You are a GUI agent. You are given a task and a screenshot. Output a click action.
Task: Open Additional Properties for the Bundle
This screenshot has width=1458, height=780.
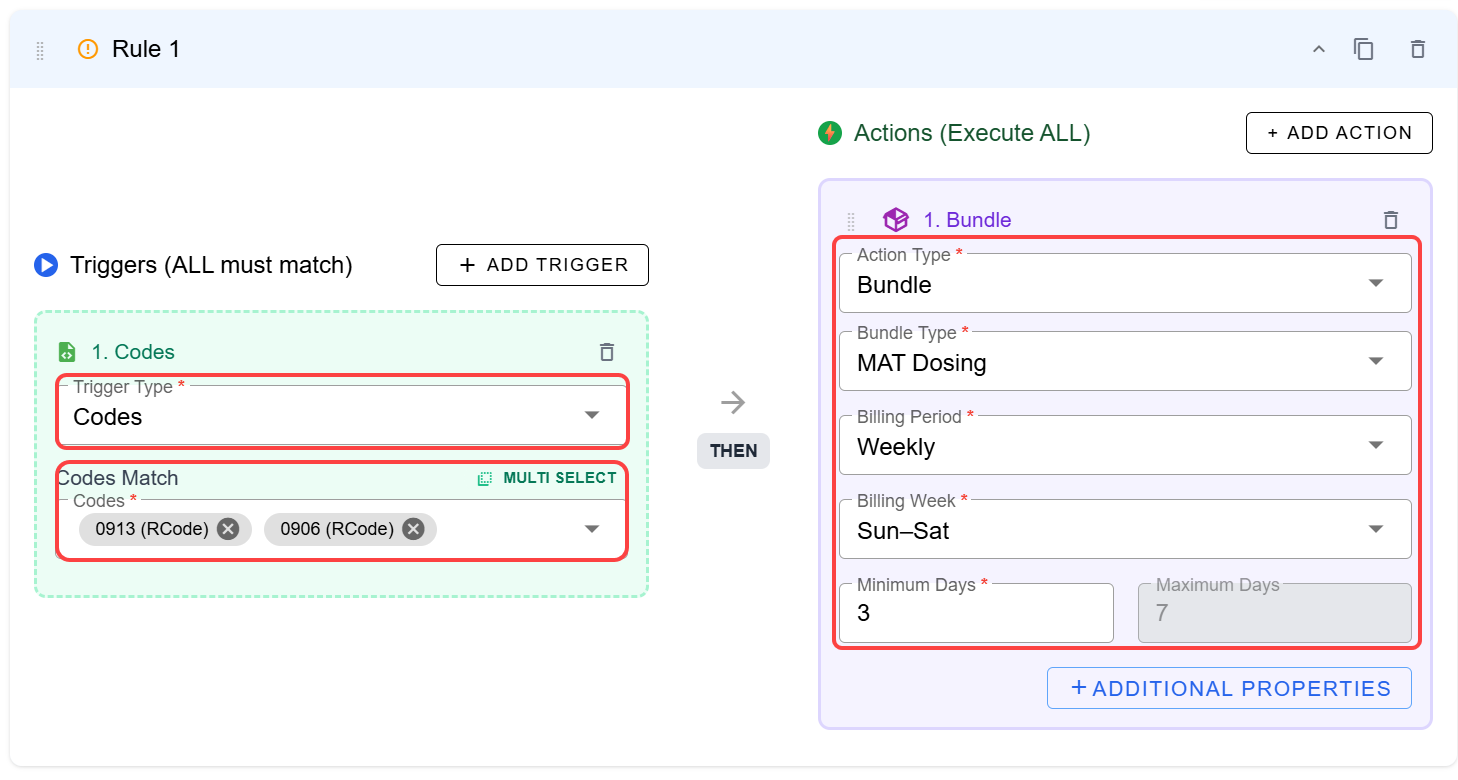(1229, 688)
